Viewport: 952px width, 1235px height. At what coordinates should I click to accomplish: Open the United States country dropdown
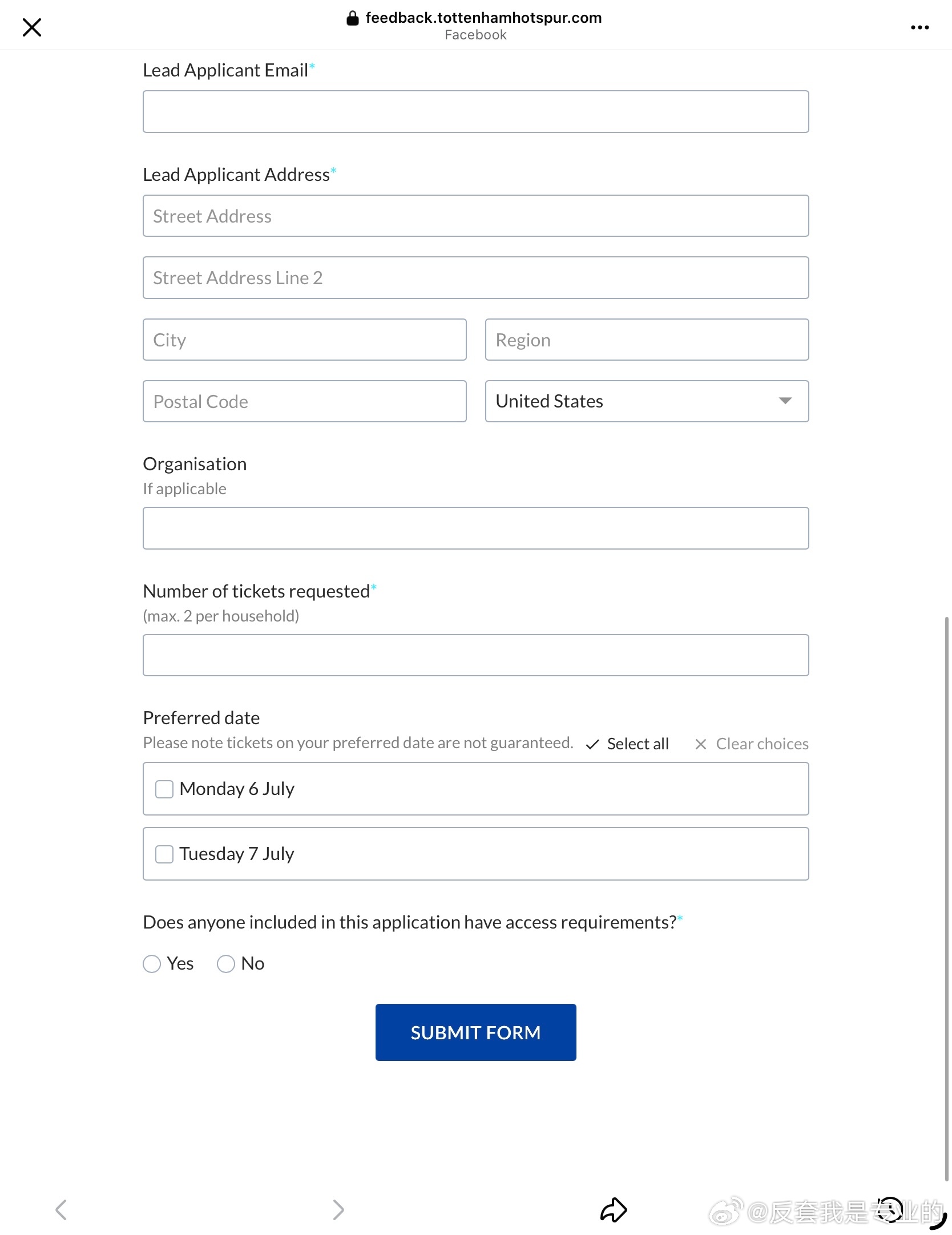click(647, 401)
